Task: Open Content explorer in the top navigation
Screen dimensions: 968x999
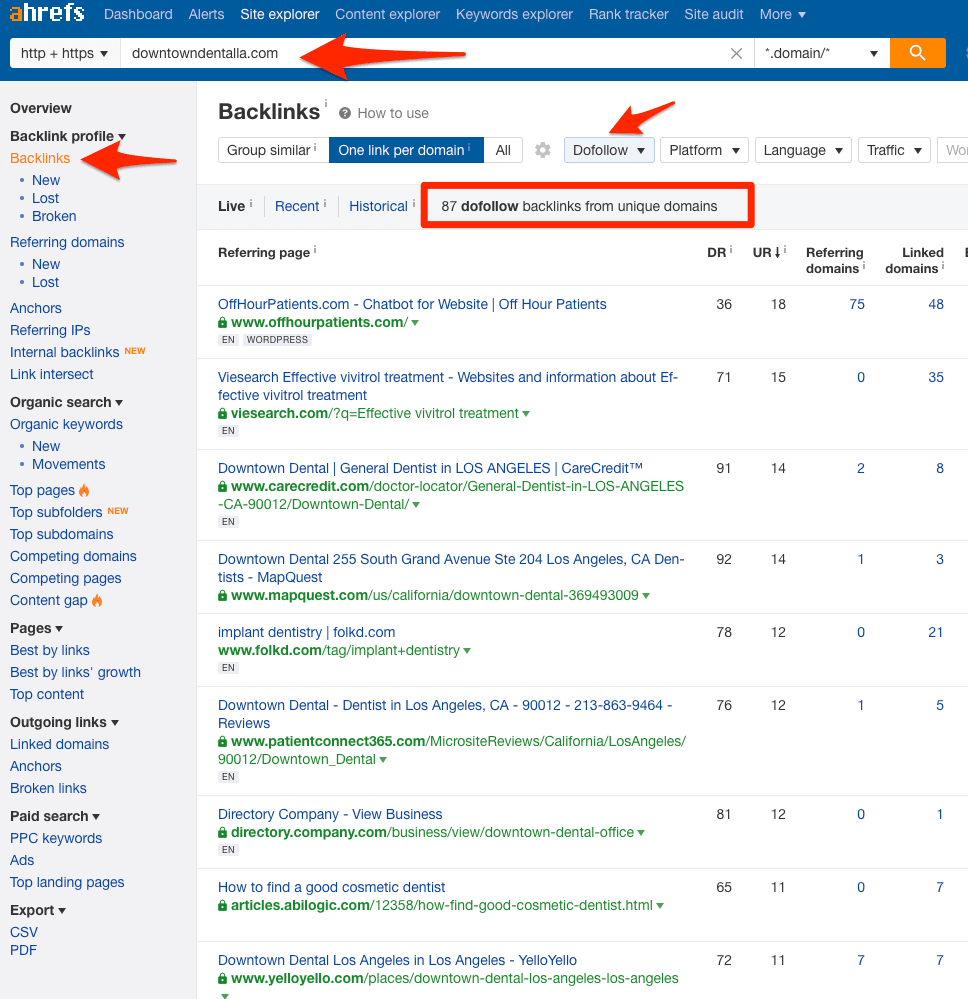Action: (387, 14)
